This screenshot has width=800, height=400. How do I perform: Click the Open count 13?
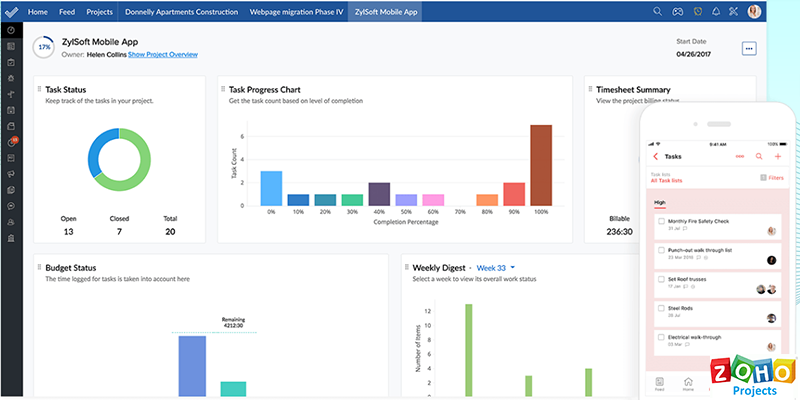[68, 232]
